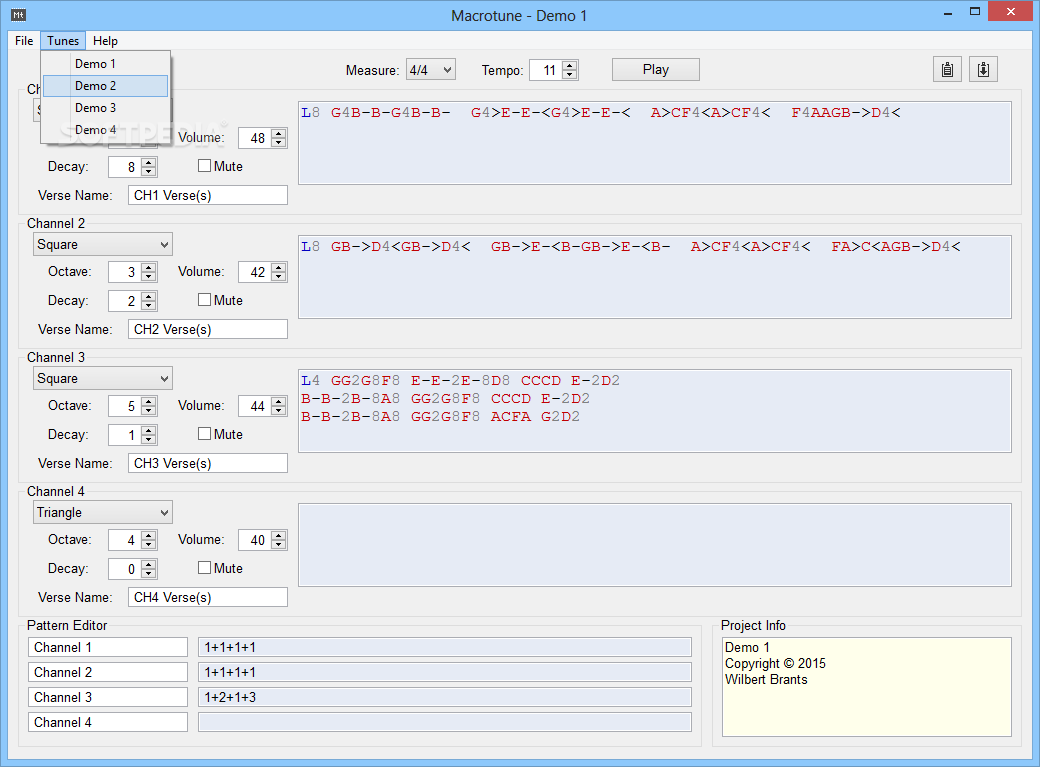
Task: Decrease Tempo with the down arrow
Action: point(570,74)
